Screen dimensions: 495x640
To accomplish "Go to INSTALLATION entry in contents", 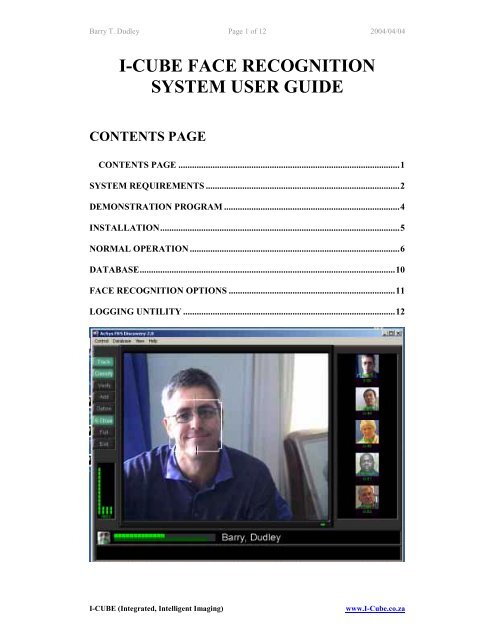I will pyautogui.click(x=247, y=228).
